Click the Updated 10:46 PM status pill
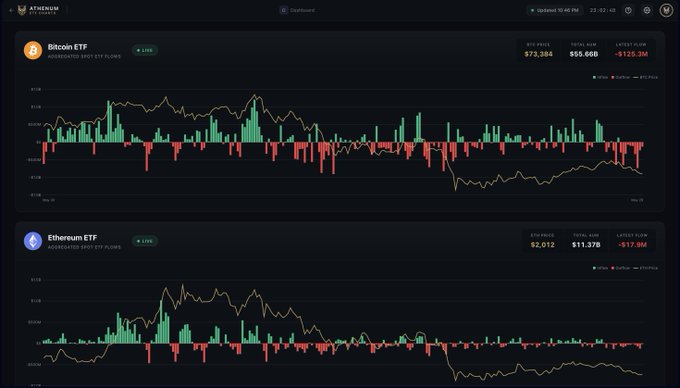 click(555, 10)
